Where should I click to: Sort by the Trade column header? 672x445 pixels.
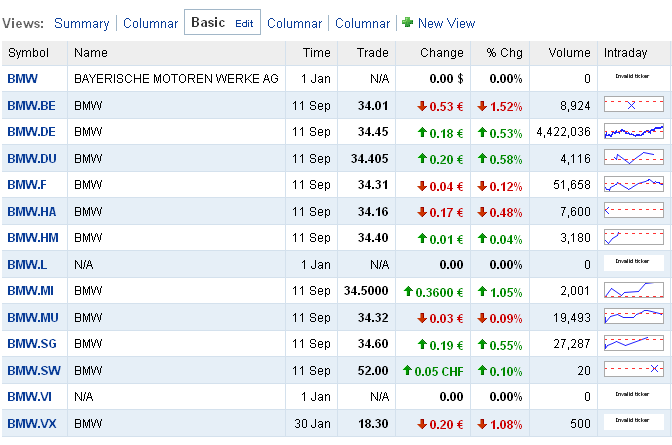tap(372, 53)
